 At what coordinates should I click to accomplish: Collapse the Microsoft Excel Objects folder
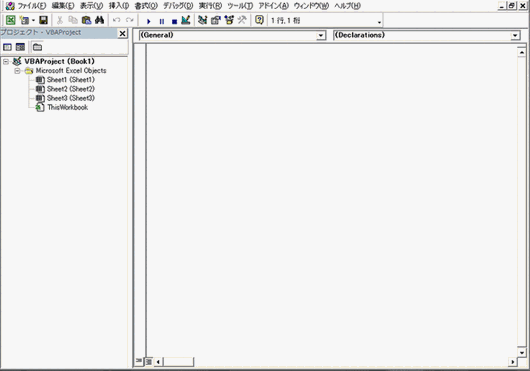[x=17, y=71]
